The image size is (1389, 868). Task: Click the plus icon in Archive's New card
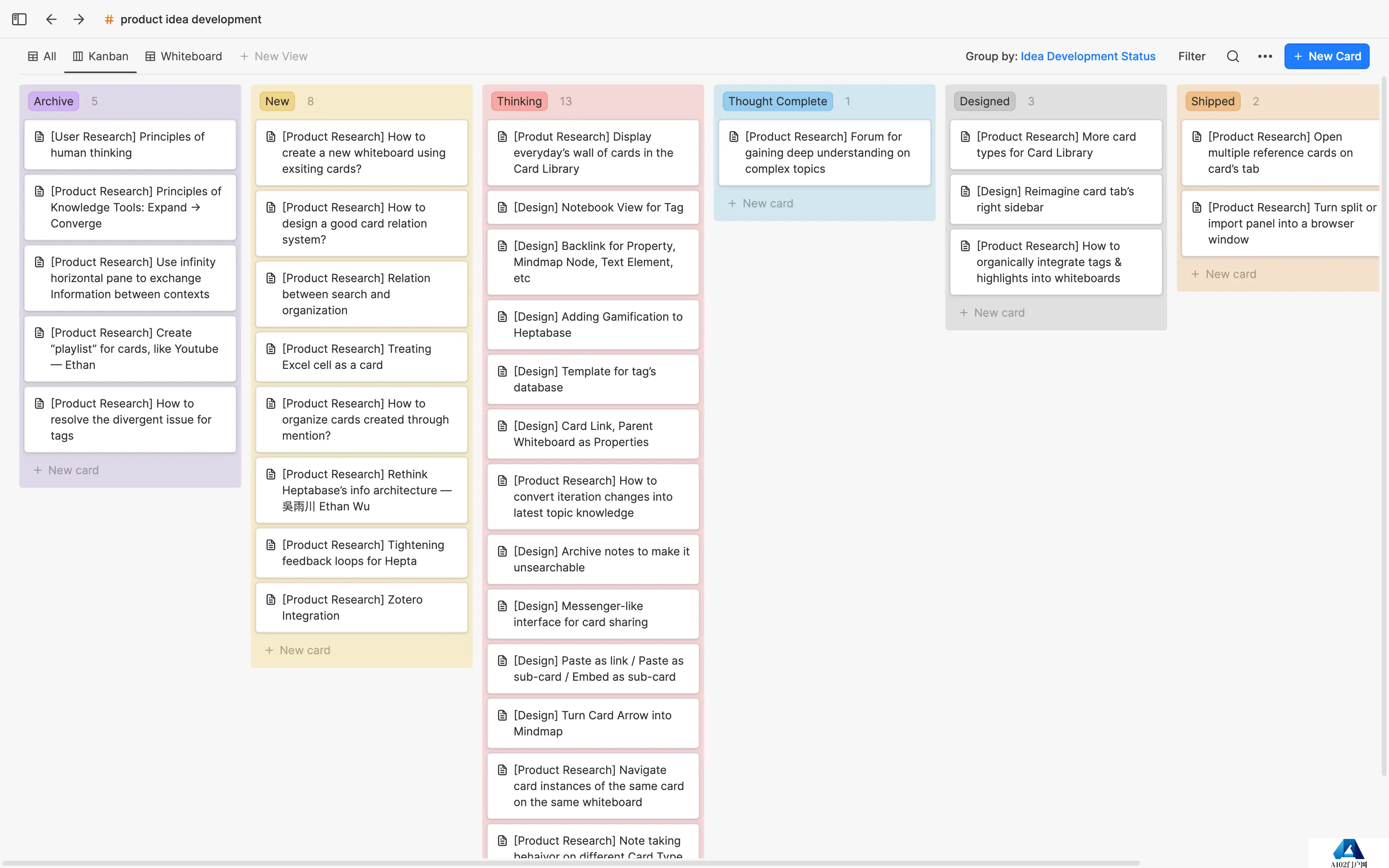[38, 470]
